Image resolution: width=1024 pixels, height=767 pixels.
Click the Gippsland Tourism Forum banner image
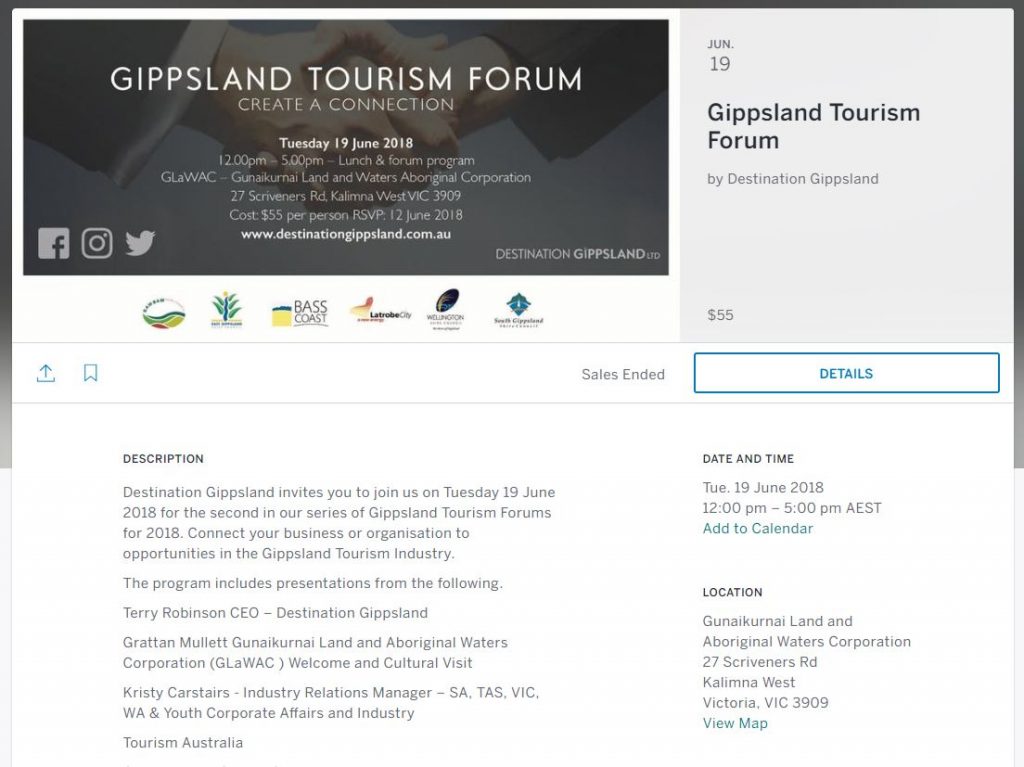point(345,148)
